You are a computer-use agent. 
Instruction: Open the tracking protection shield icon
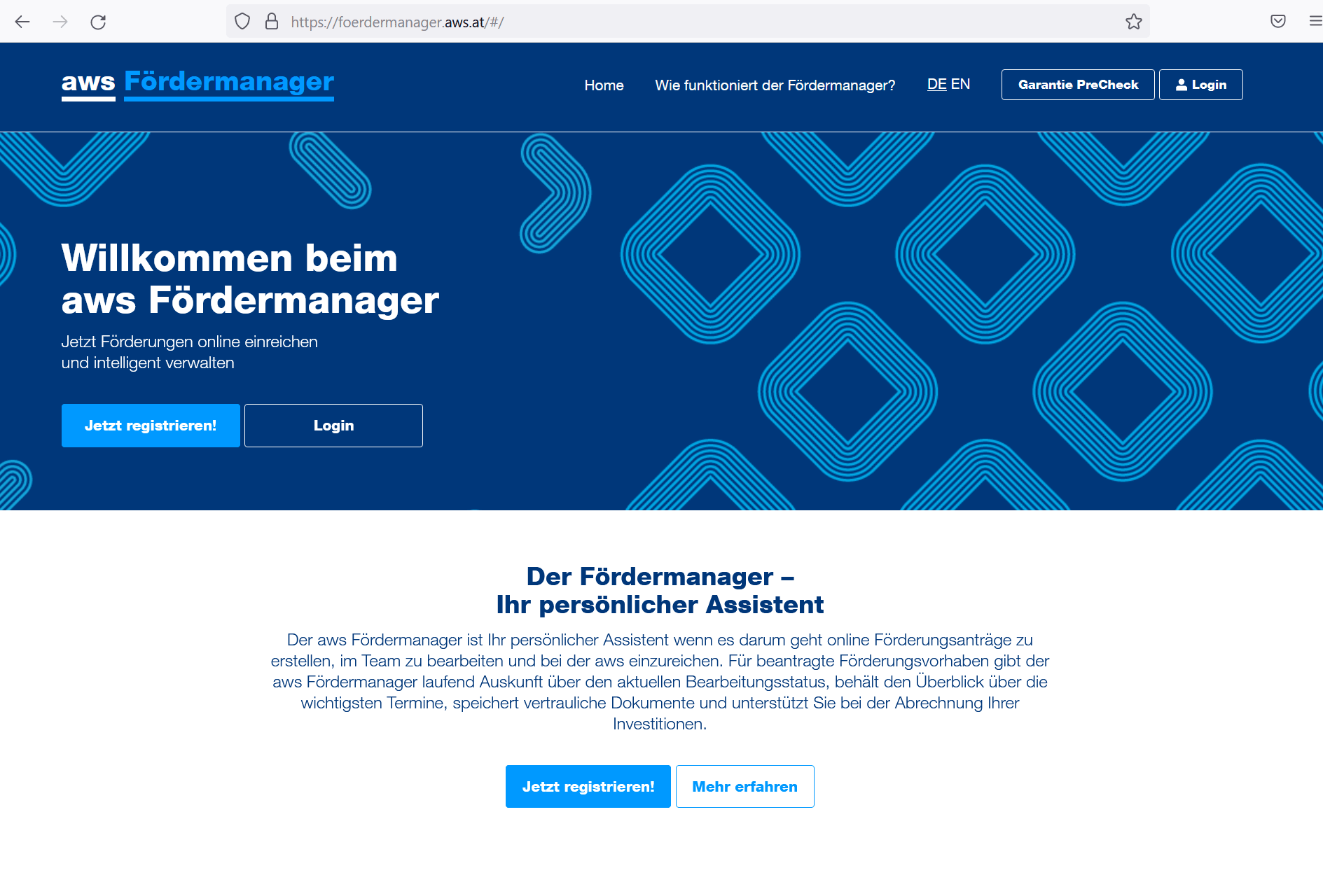tap(242, 22)
